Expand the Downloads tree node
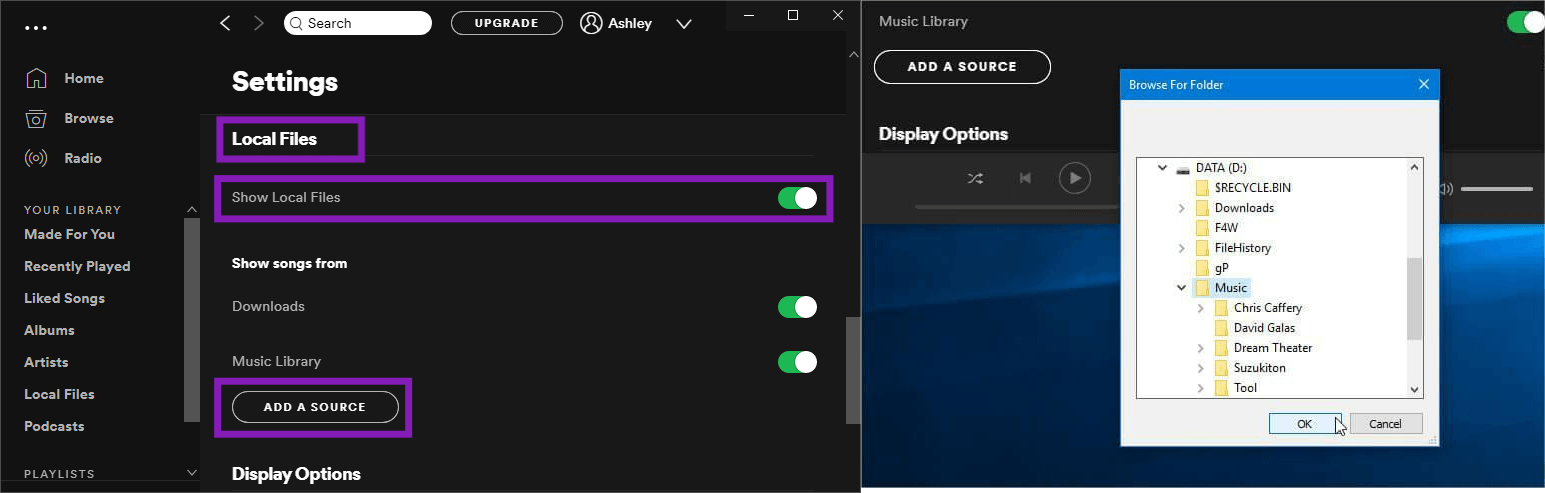 point(1181,208)
